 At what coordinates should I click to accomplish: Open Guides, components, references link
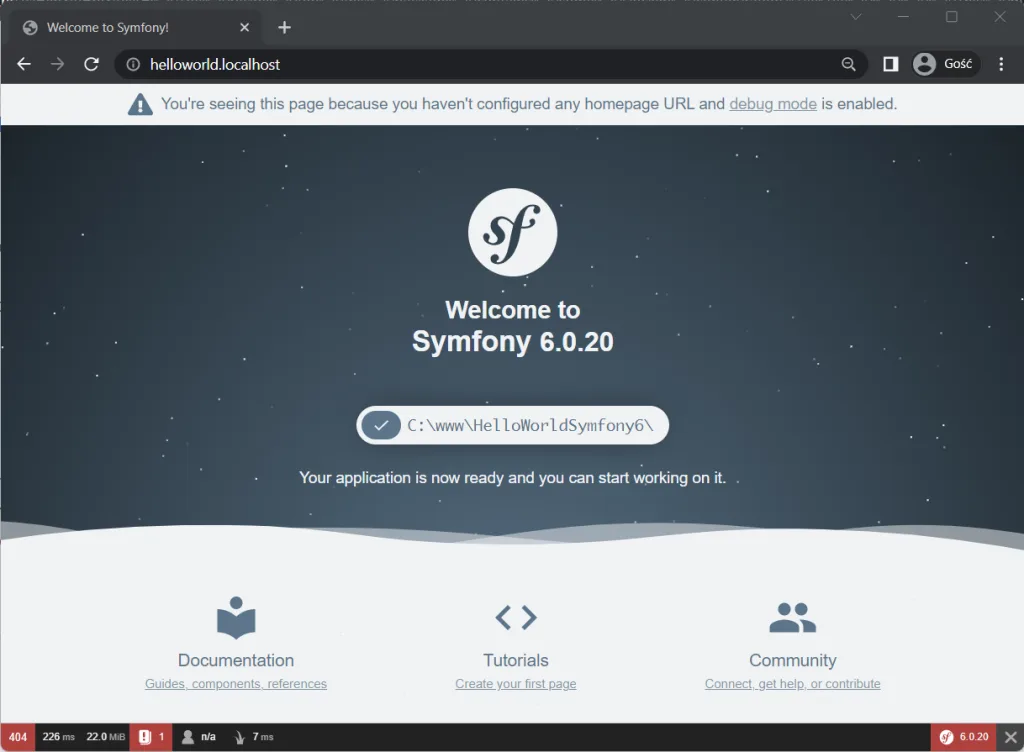pos(236,683)
